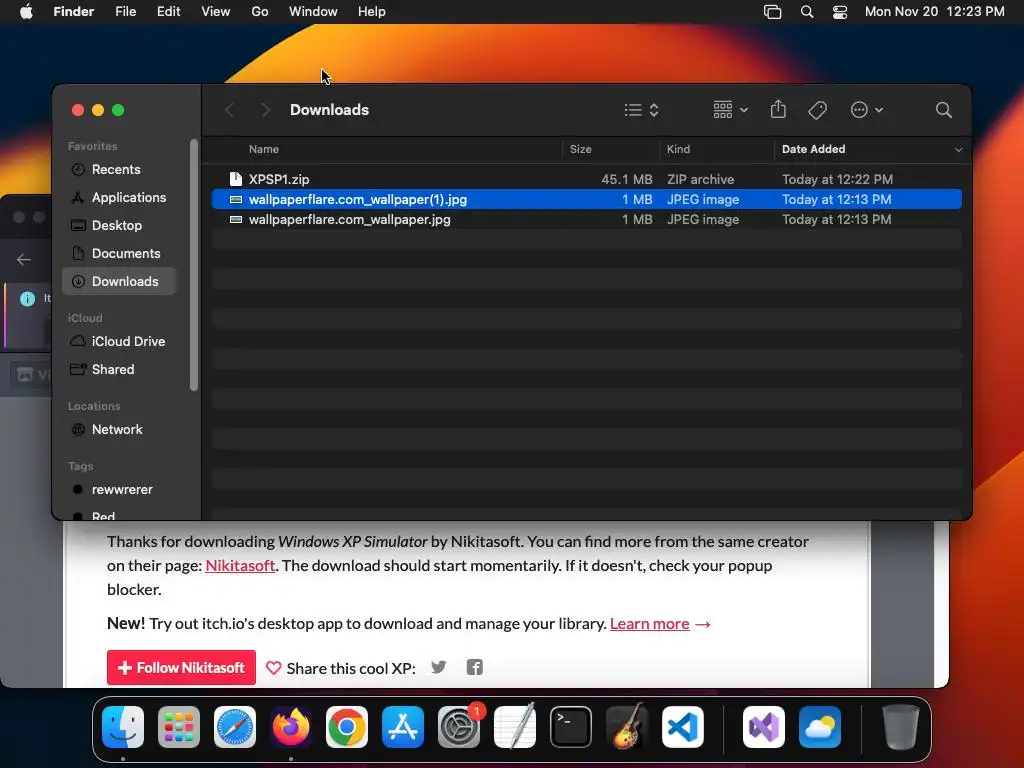Click the Learn more link
Image resolution: width=1024 pixels, height=768 pixels.
coord(649,624)
